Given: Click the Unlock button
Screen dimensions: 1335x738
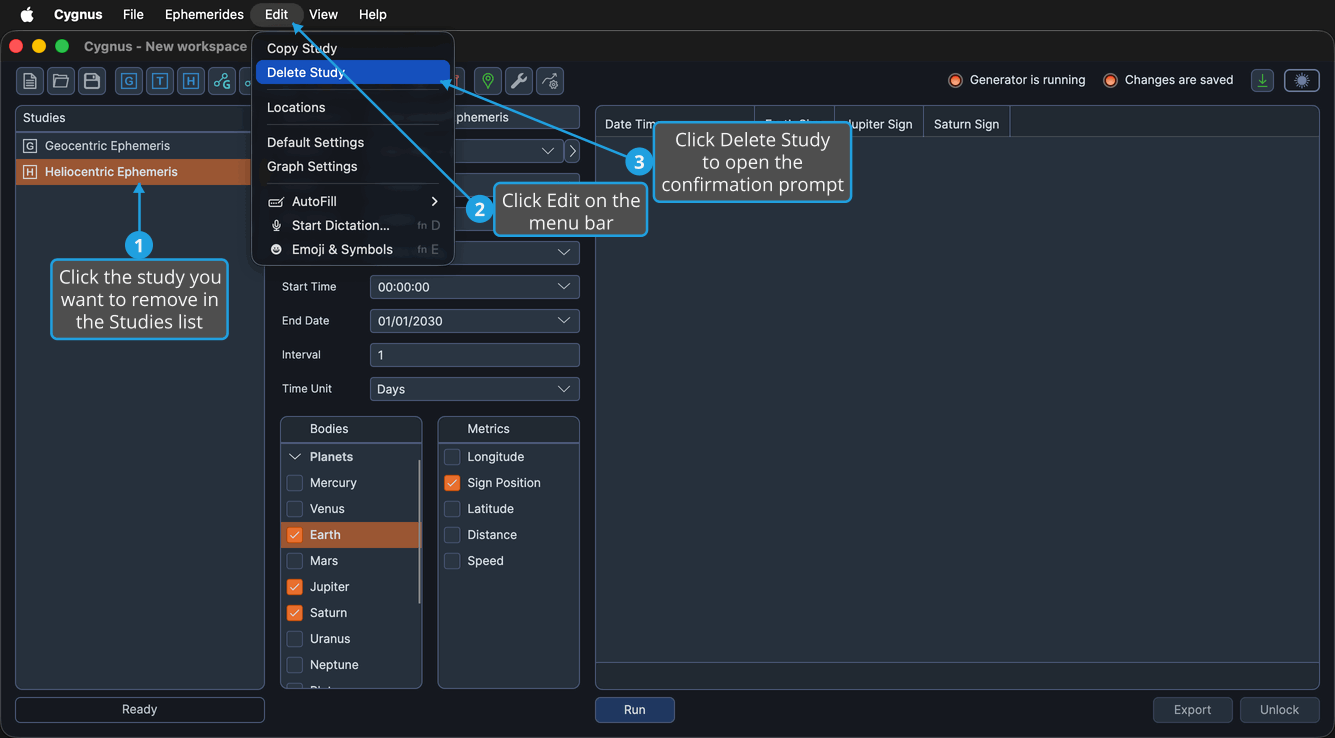Looking at the screenshot, I should tap(1279, 710).
